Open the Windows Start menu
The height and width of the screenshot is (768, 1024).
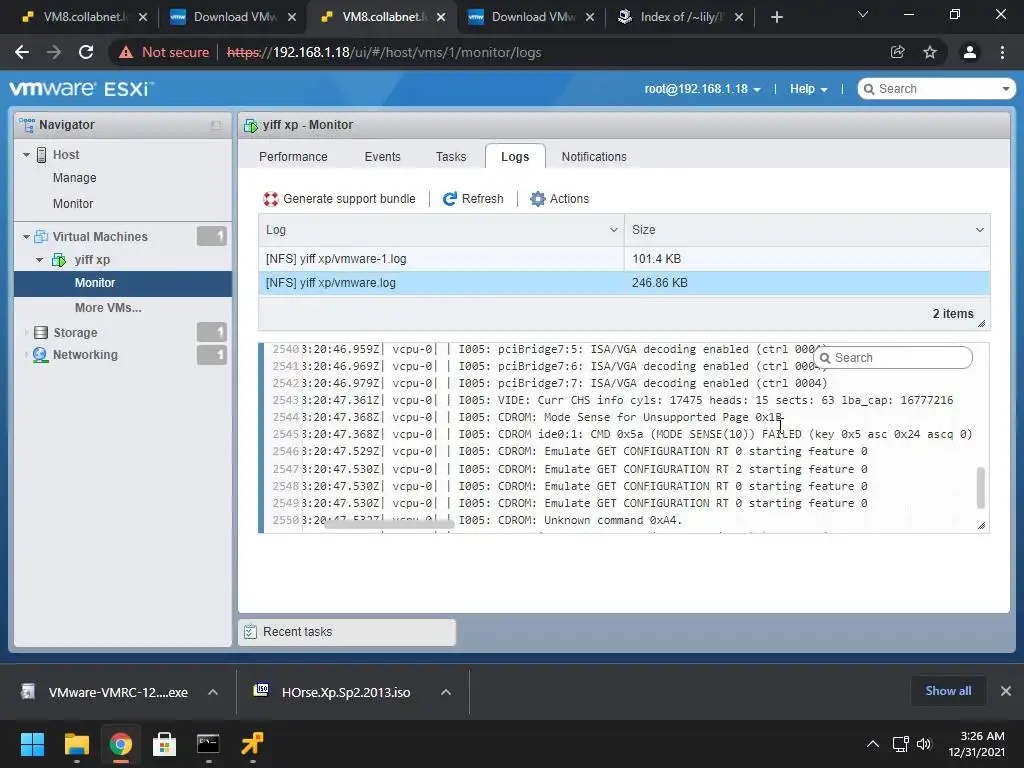tap(32, 744)
